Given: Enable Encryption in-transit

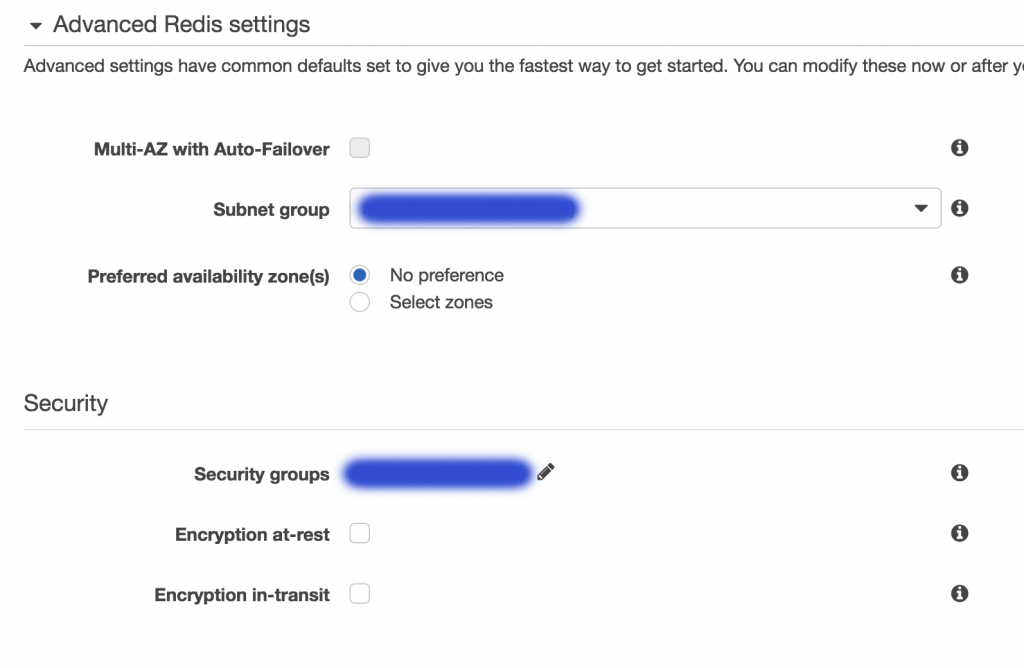Looking at the screenshot, I should 359,593.
